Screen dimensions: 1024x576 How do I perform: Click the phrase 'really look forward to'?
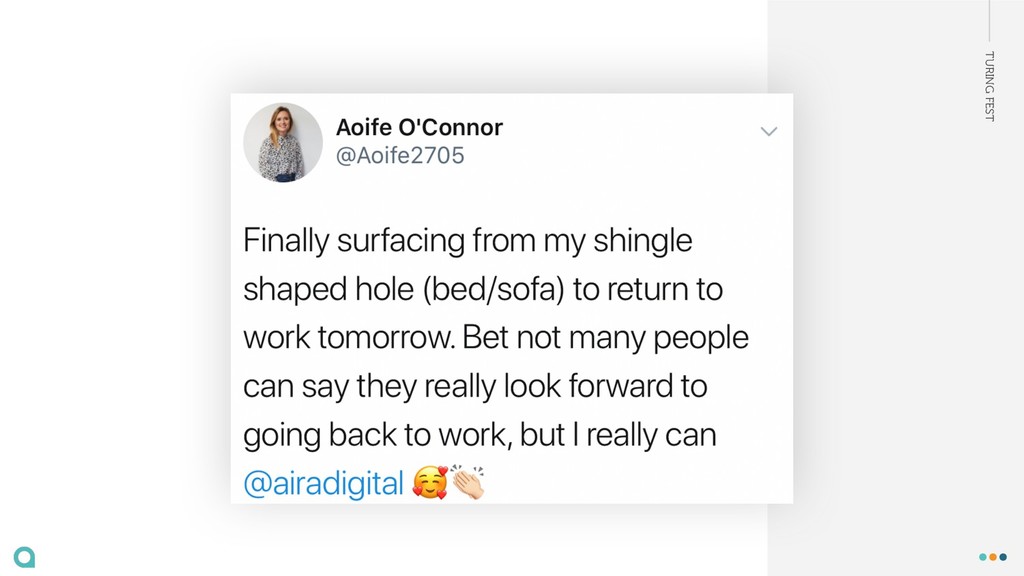pyautogui.click(x=566, y=386)
